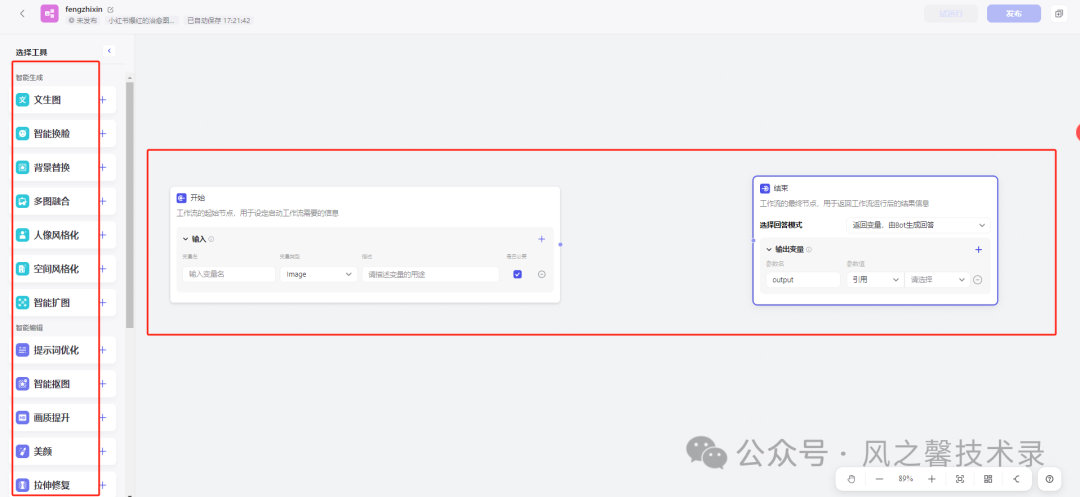Viewport: 1080px width, 497px height.
Task: Remove the output variable row
Action: click(977, 279)
